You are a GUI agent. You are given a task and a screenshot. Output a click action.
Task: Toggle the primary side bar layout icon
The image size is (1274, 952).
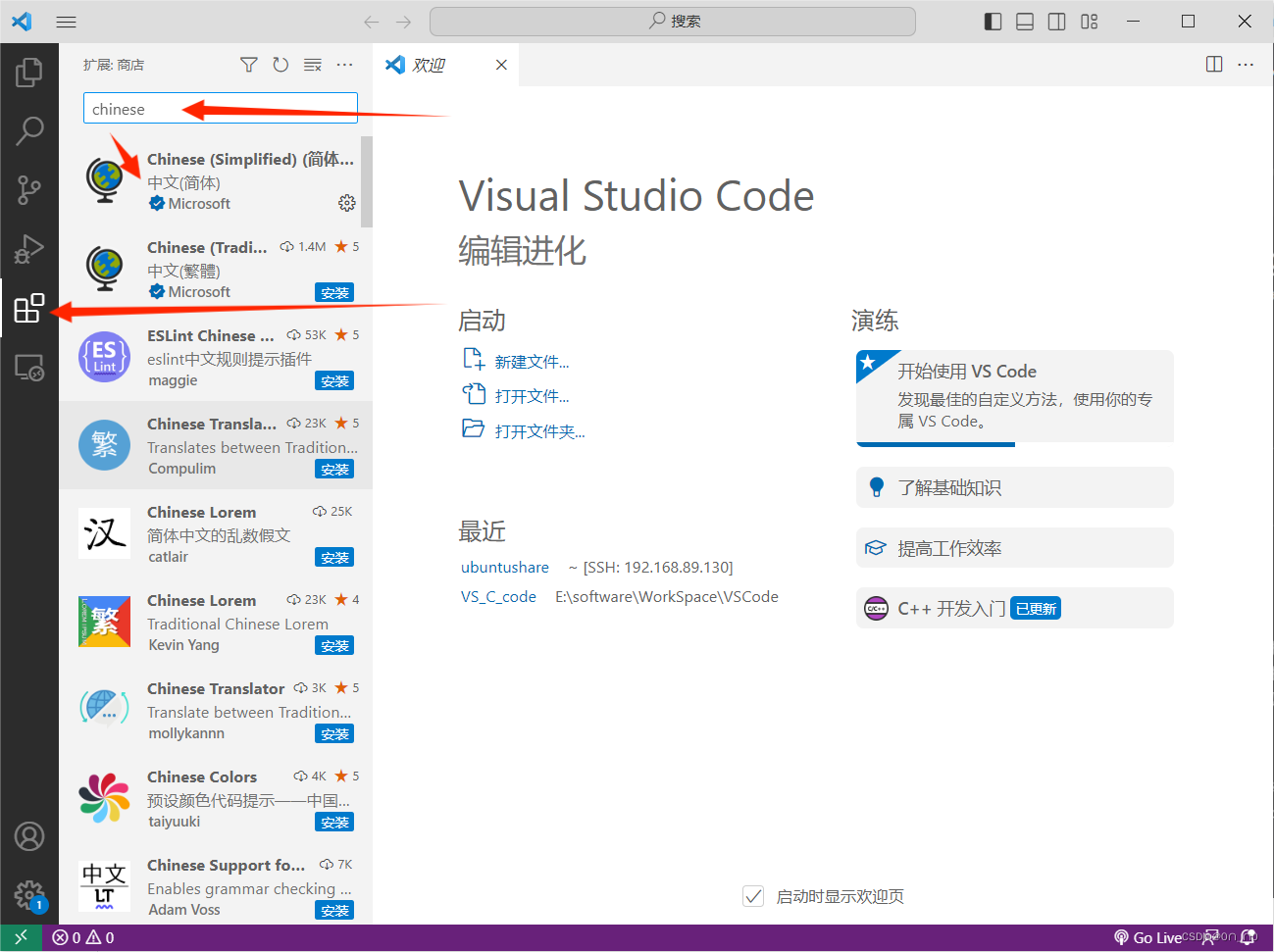[x=993, y=22]
